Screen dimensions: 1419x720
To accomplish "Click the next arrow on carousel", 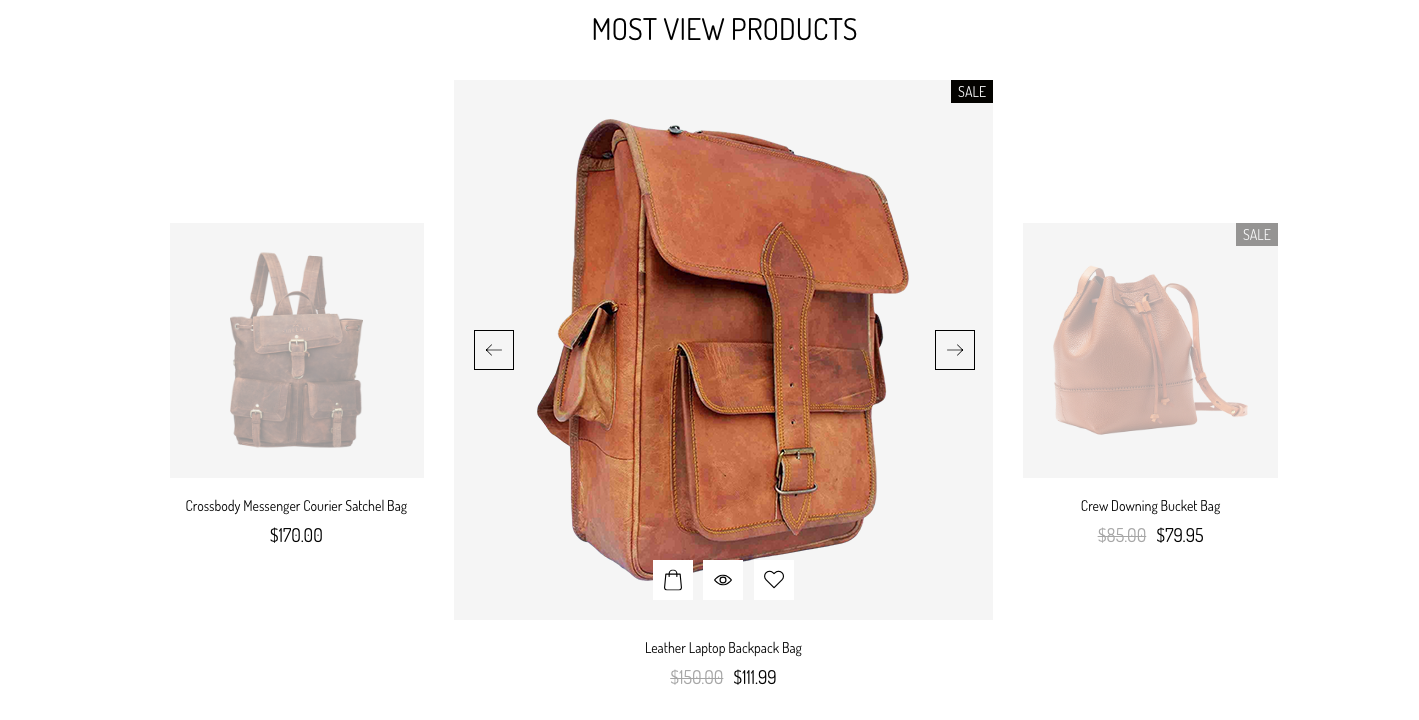I will click(955, 350).
